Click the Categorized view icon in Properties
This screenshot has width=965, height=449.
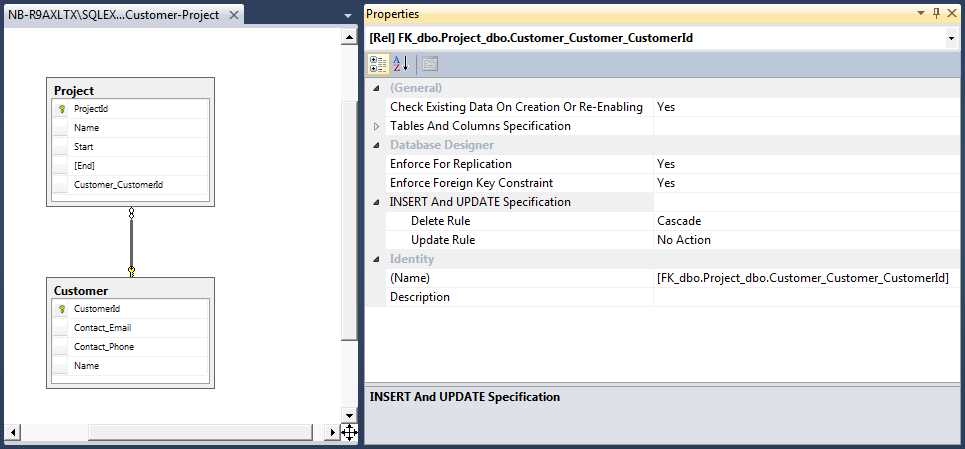pos(378,63)
